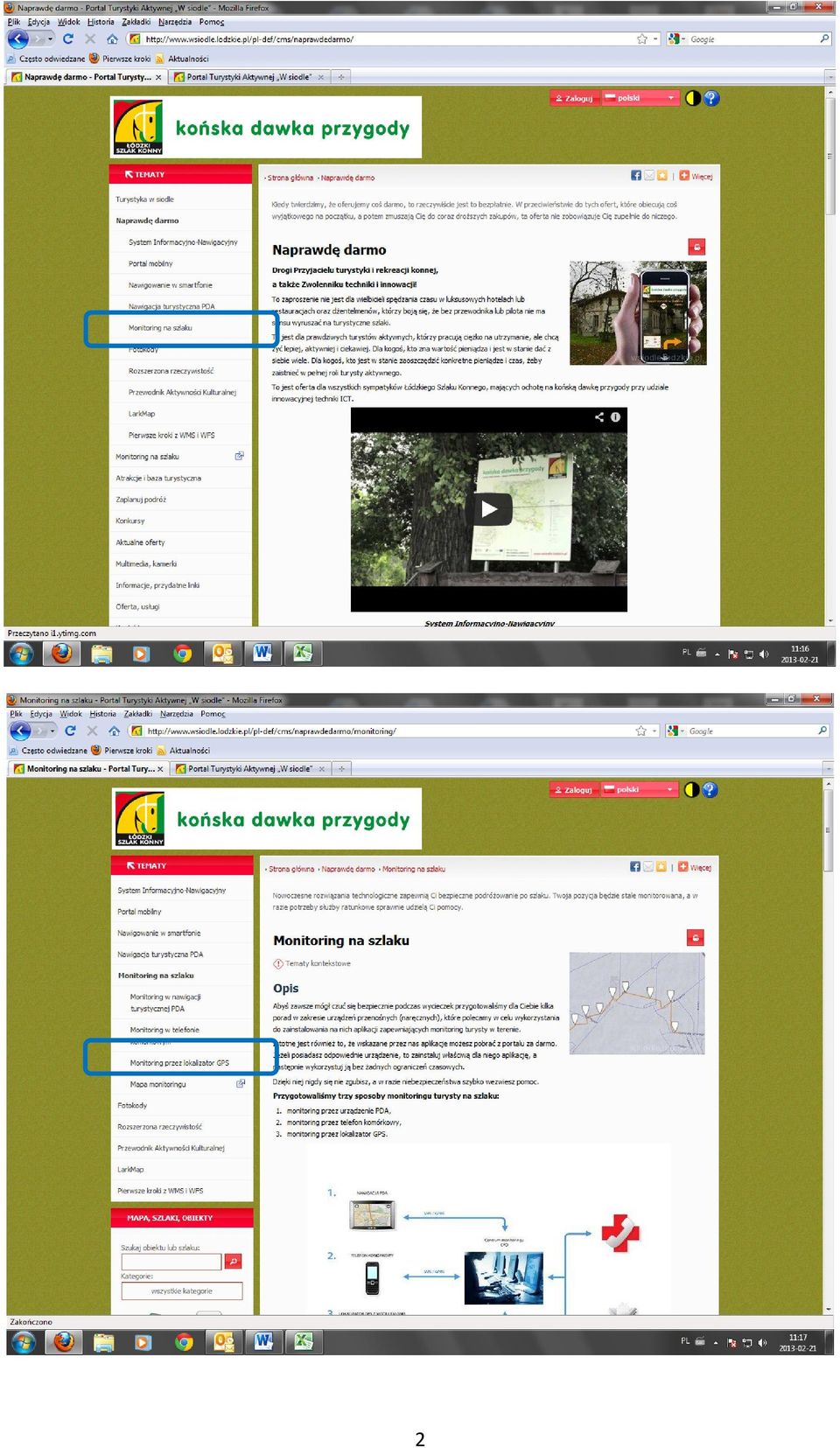Click the Szukaj obiektu lub szlaku input field
This screenshot has height=1448, width=840.
click(x=171, y=1261)
